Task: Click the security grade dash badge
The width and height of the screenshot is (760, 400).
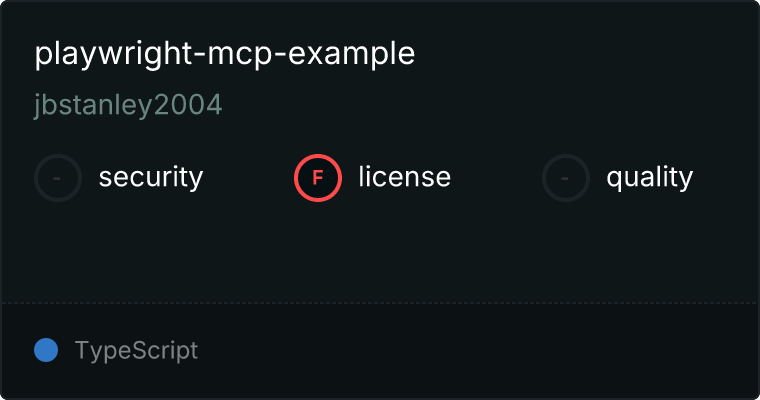Action: pyautogui.click(x=58, y=178)
